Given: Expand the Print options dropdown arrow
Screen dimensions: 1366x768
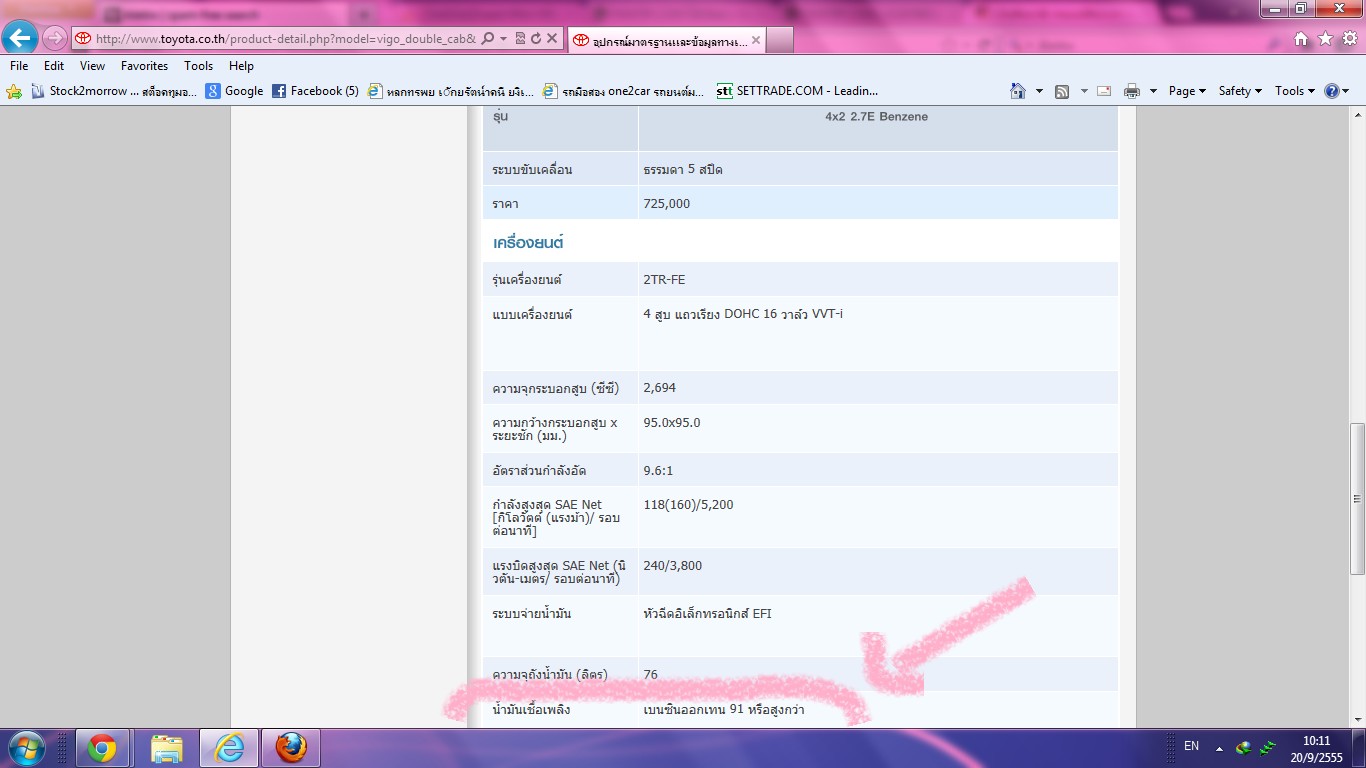Looking at the screenshot, I should 1153,91.
